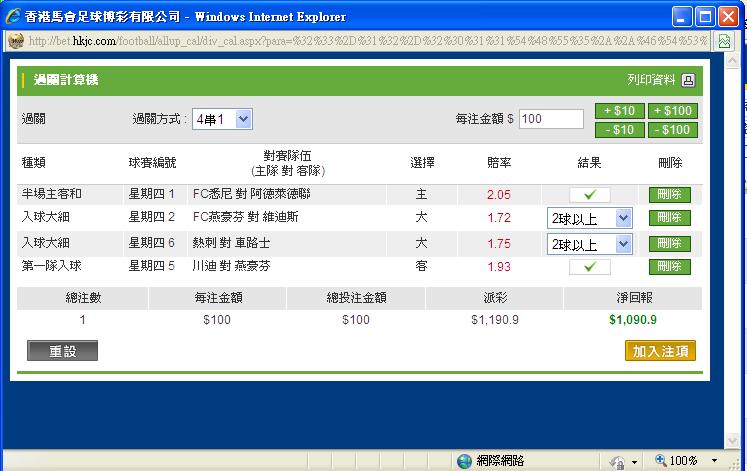Click the orange 加入注項 button

coord(660,351)
